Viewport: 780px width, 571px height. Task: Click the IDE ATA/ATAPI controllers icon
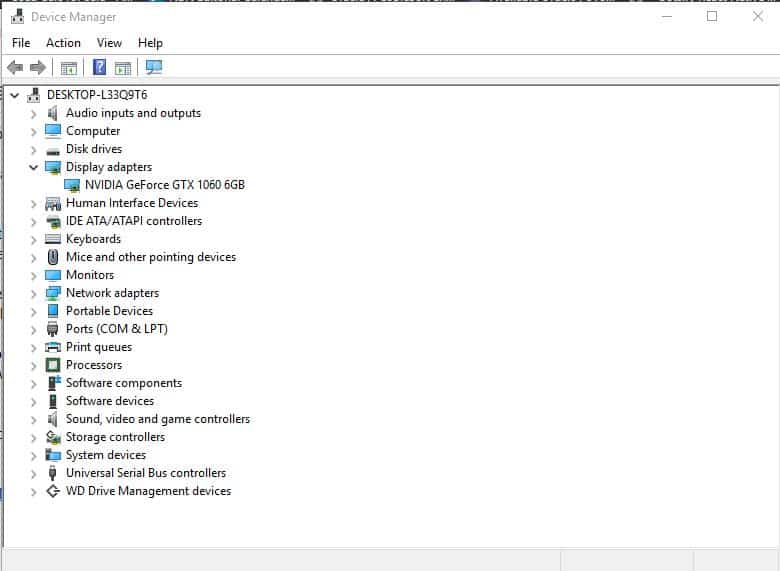[x=53, y=221]
